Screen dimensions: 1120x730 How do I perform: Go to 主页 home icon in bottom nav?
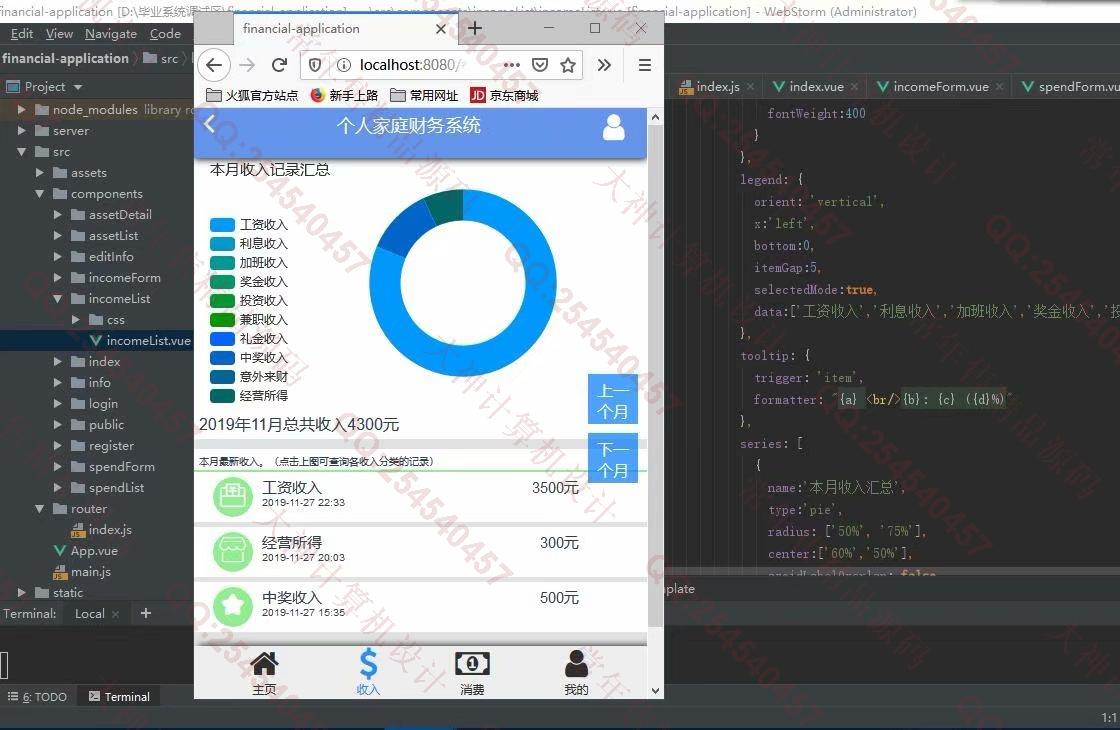[264, 671]
